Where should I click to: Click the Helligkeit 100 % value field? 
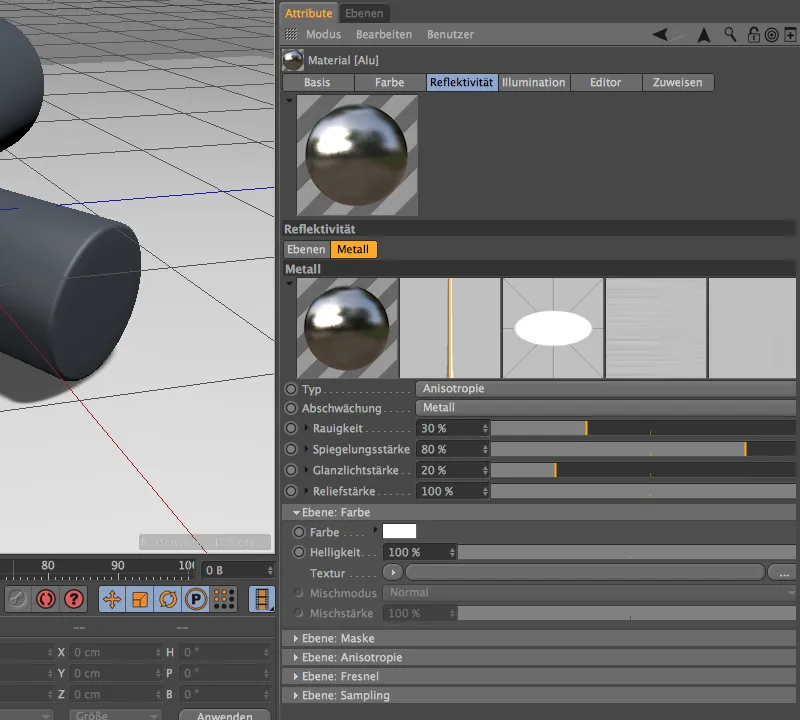tap(420, 552)
